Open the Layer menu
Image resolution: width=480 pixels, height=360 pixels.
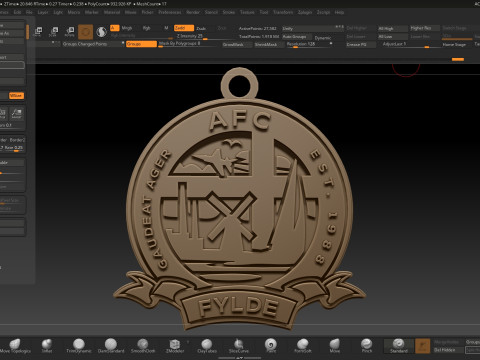click(43, 12)
